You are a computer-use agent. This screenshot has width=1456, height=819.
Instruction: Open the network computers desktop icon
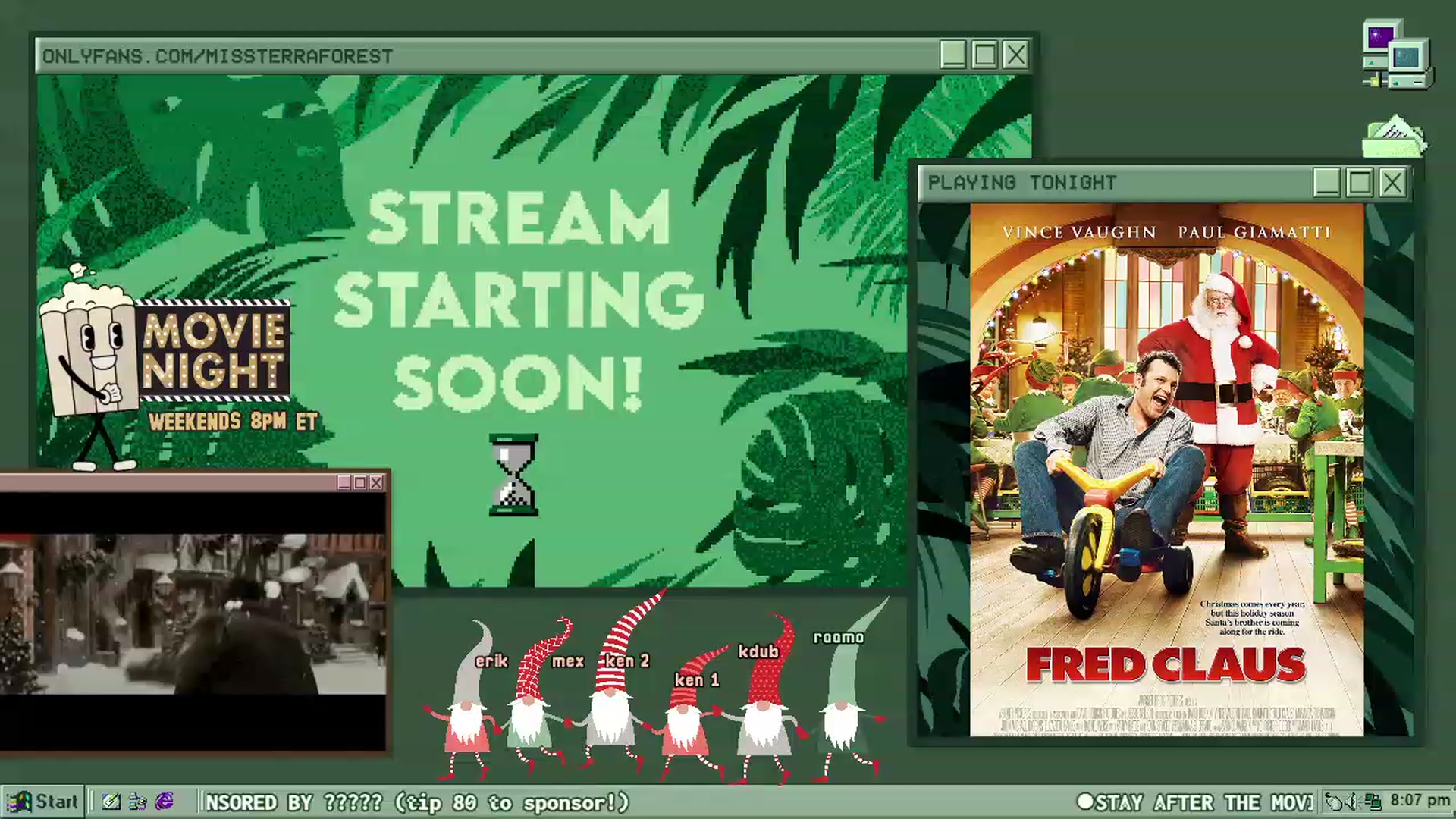pos(1397,55)
